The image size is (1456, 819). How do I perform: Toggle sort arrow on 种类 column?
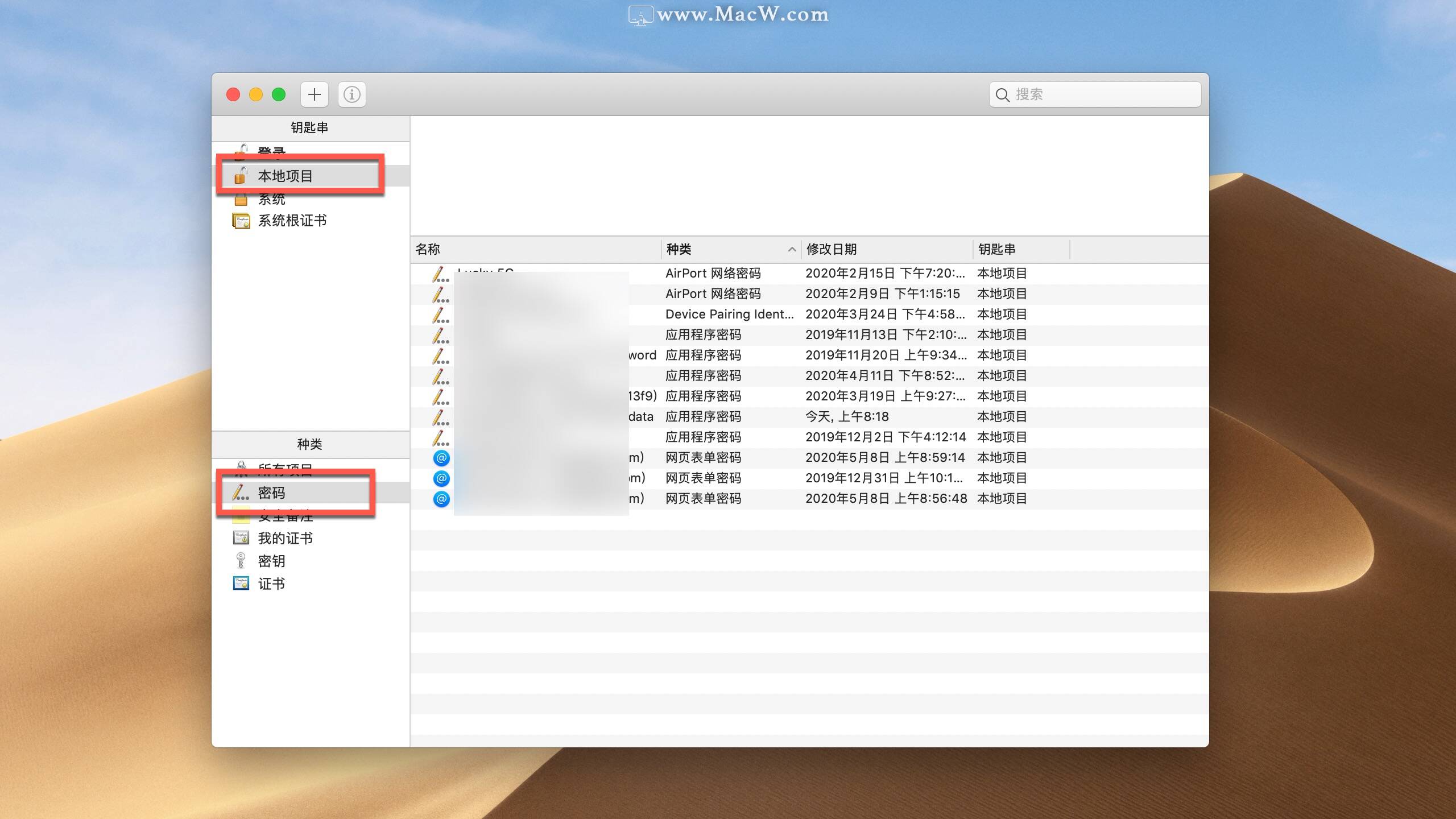[791, 249]
